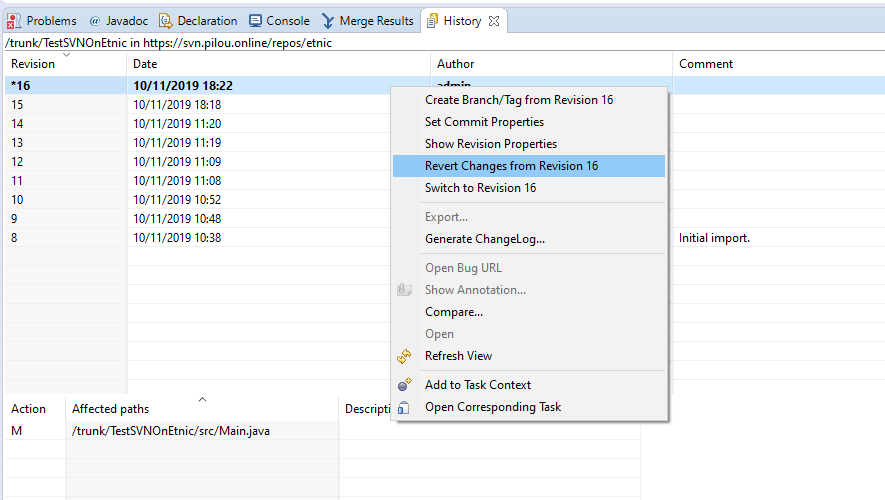Click the Add to Task Context icon
The height and width of the screenshot is (500, 885).
coord(405,385)
